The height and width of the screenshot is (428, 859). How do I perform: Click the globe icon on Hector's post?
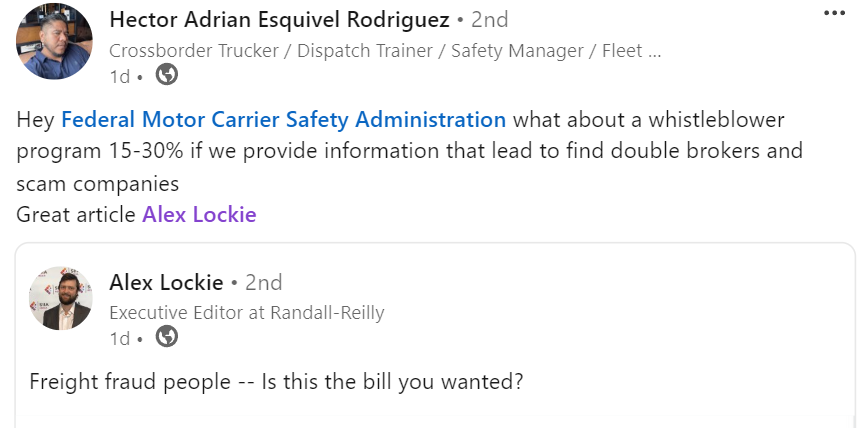click(x=167, y=74)
